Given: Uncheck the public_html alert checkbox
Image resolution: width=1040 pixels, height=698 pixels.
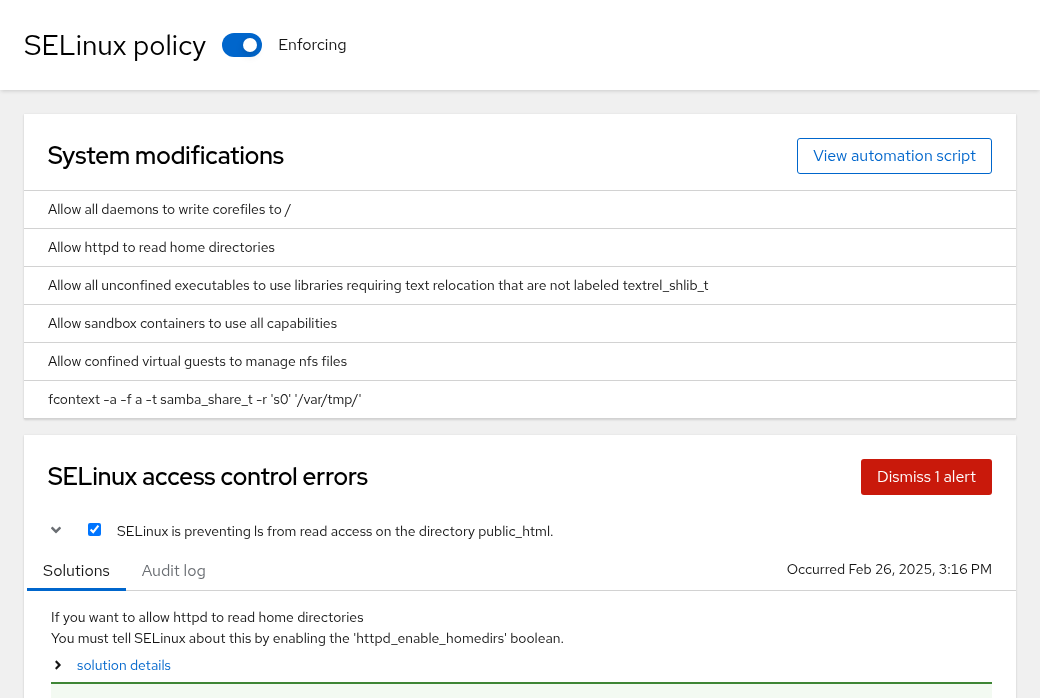Looking at the screenshot, I should click(94, 529).
